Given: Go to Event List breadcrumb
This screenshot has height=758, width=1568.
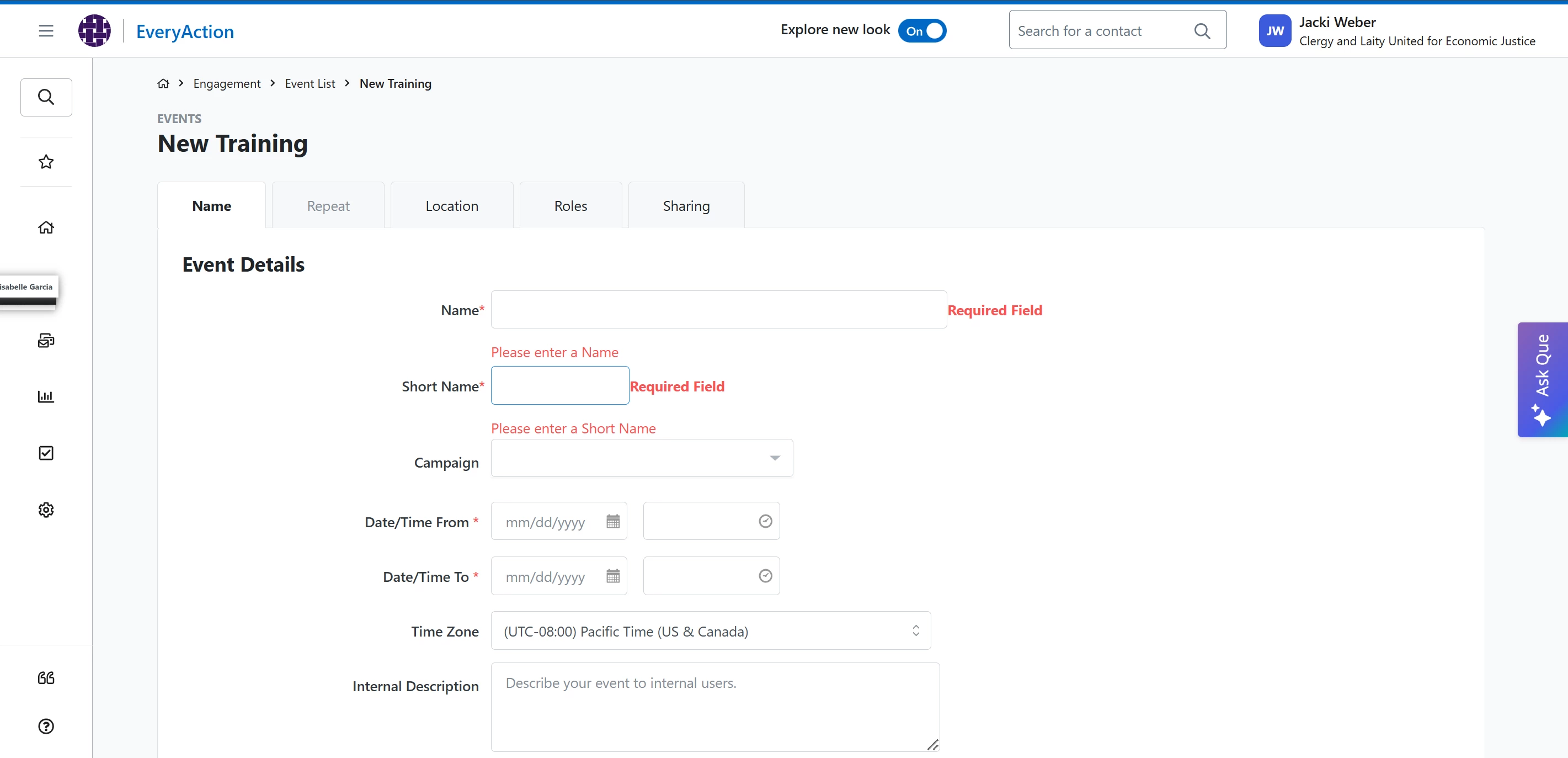Looking at the screenshot, I should click(310, 83).
